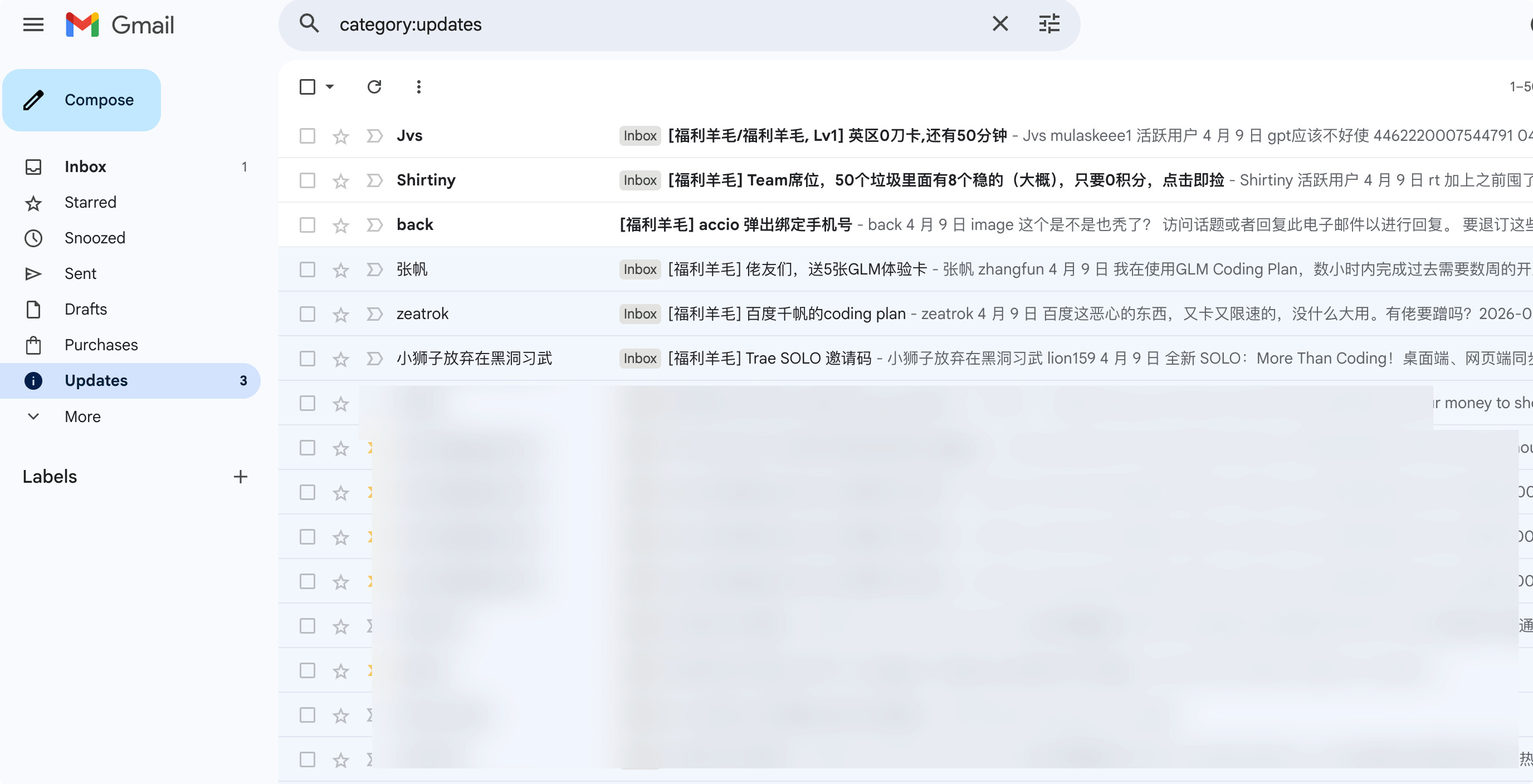This screenshot has width=1533, height=784.
Task: Click the search magnifier icon
Action: point(310,24)
